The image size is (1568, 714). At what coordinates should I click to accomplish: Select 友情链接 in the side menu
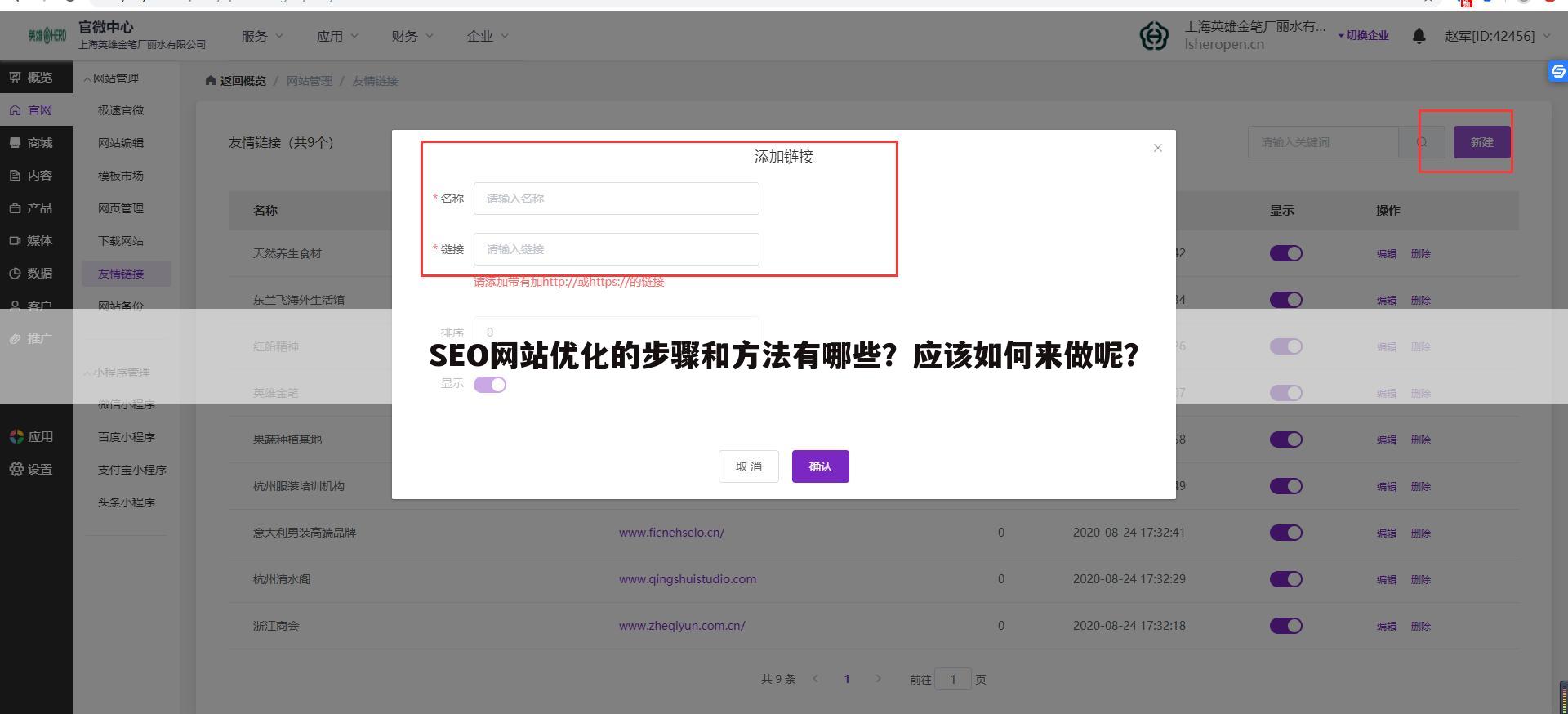[127, 274]
